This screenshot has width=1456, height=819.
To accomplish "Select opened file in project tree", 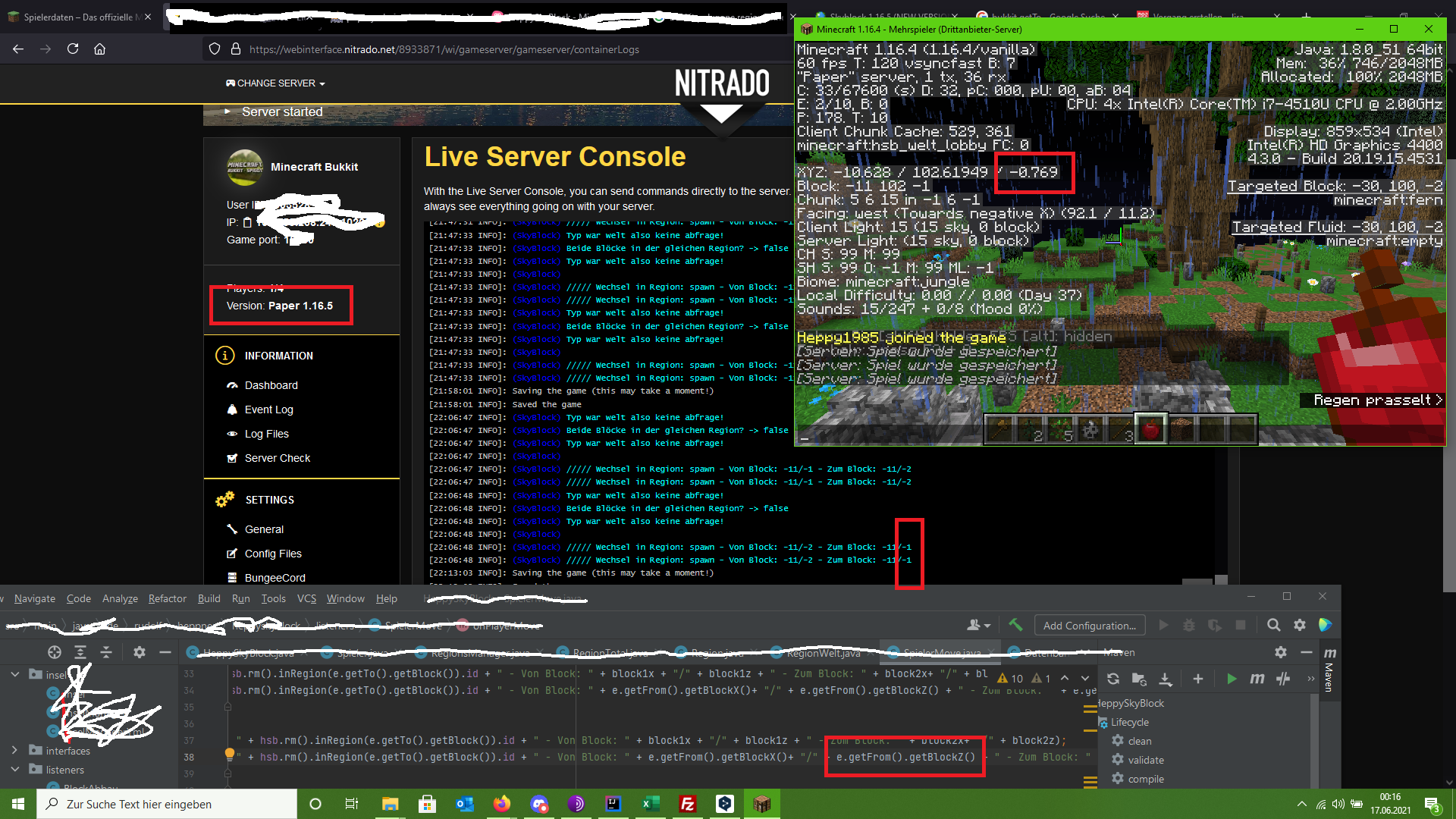I will point(55,652).
